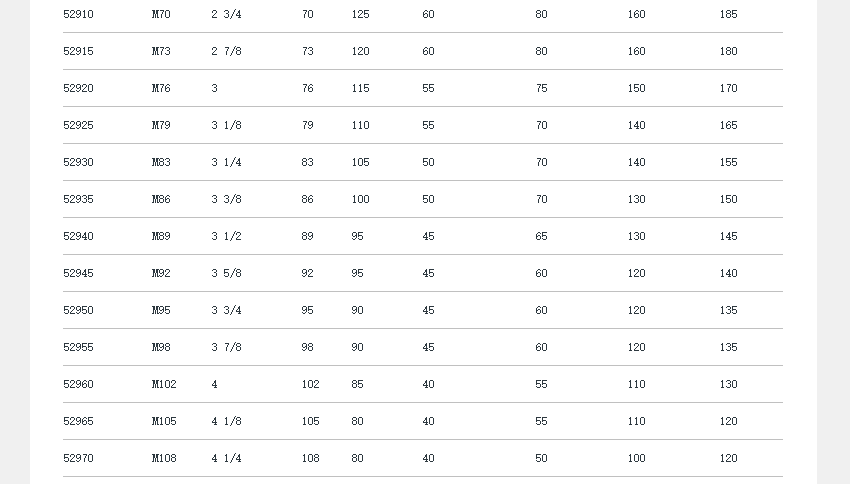851x484 pixels.
Task: Select the 52915 part number cell
Action: click(x=78, y=52)
